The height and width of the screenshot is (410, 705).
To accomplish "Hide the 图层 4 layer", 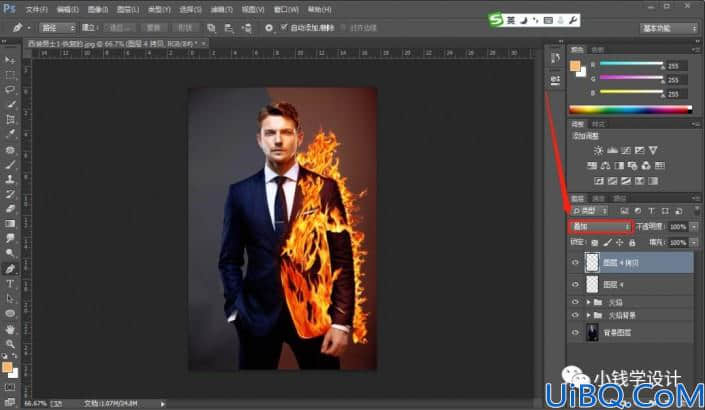I will [x=575, y=285].
